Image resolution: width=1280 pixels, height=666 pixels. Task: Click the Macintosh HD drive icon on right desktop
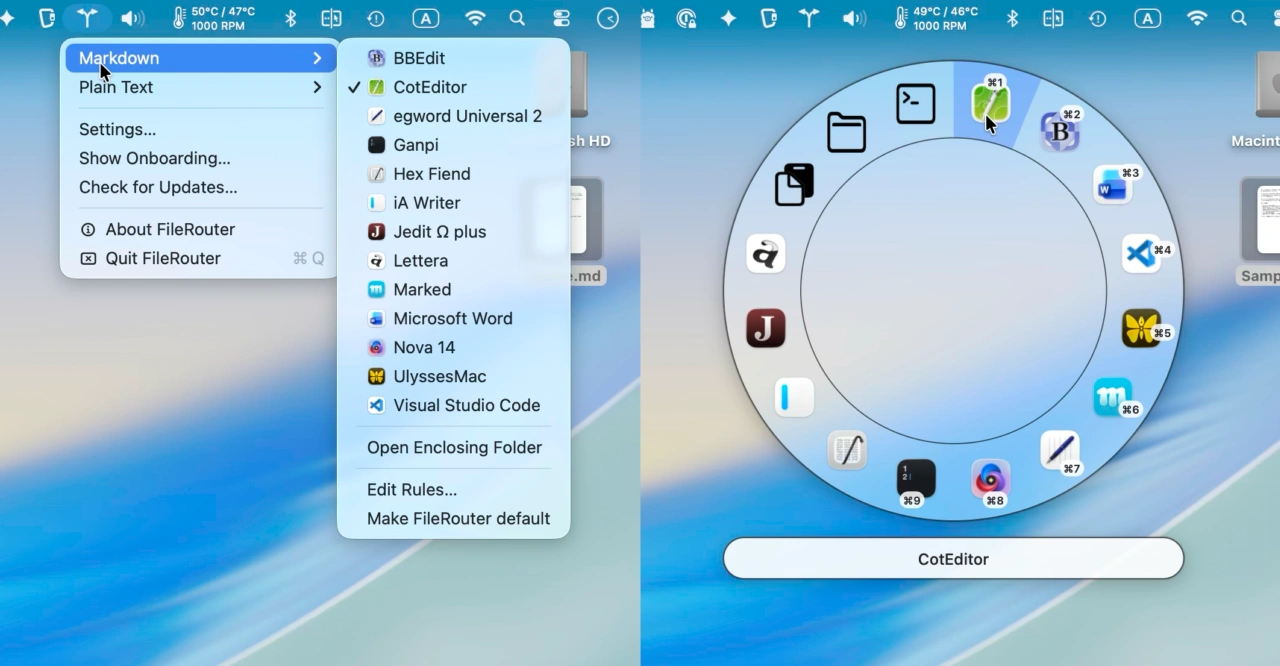pos(1268,85)
